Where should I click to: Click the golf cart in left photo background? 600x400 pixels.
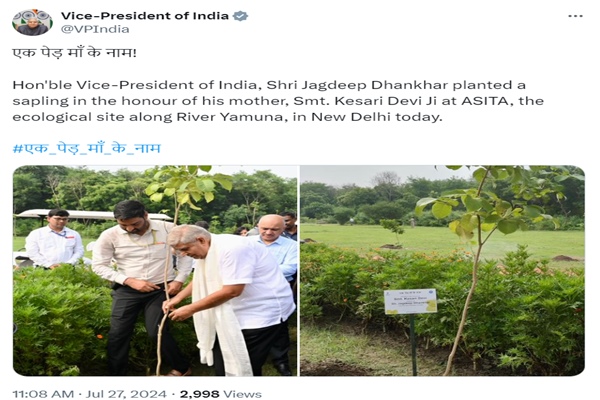point(92,217)
